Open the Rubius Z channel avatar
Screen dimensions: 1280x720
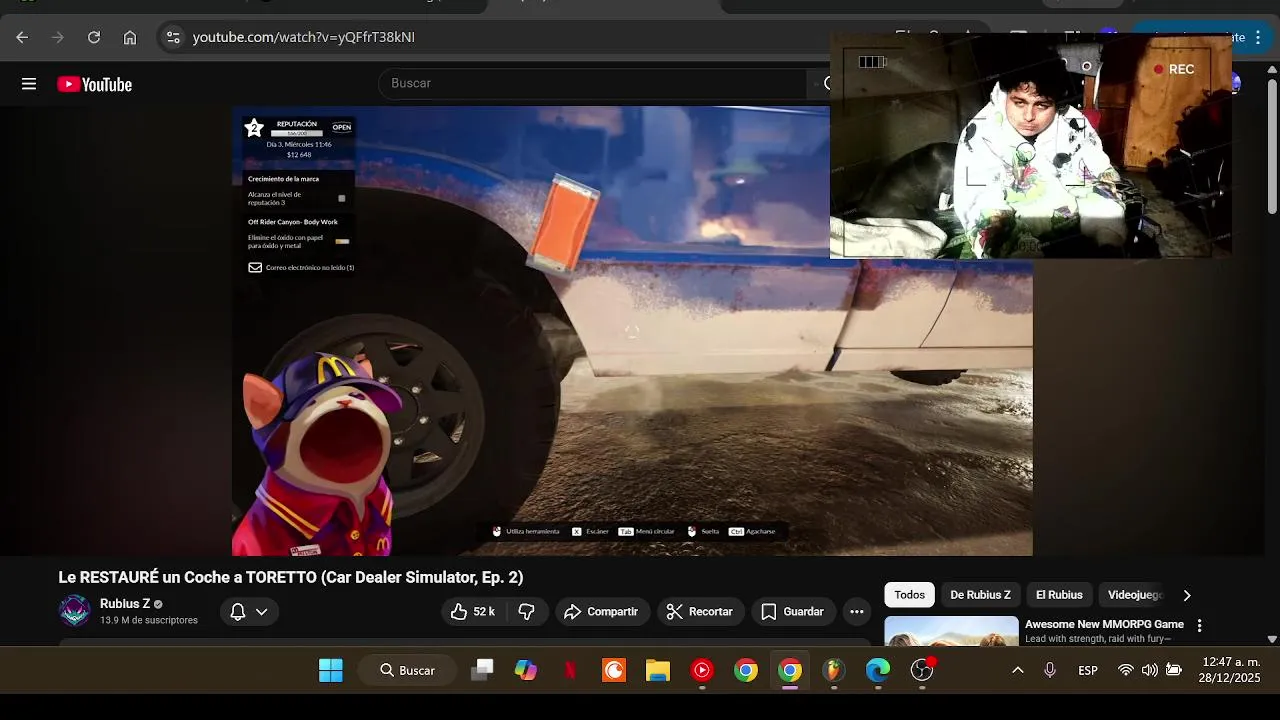(x=75, y=611)
